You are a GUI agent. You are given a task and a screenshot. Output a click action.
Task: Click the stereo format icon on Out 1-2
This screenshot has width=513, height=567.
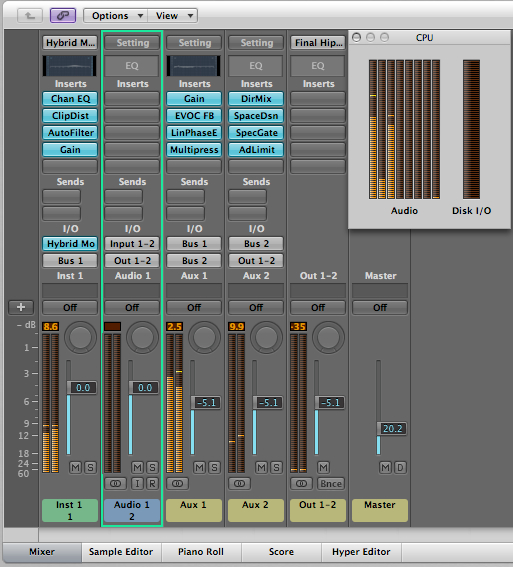(302, 483)
